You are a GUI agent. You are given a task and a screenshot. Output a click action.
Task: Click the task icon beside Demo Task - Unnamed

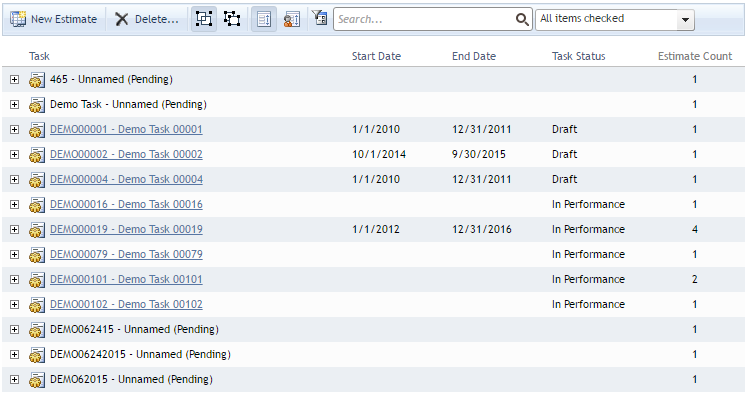pyautogui.click(x=37, y=104)
